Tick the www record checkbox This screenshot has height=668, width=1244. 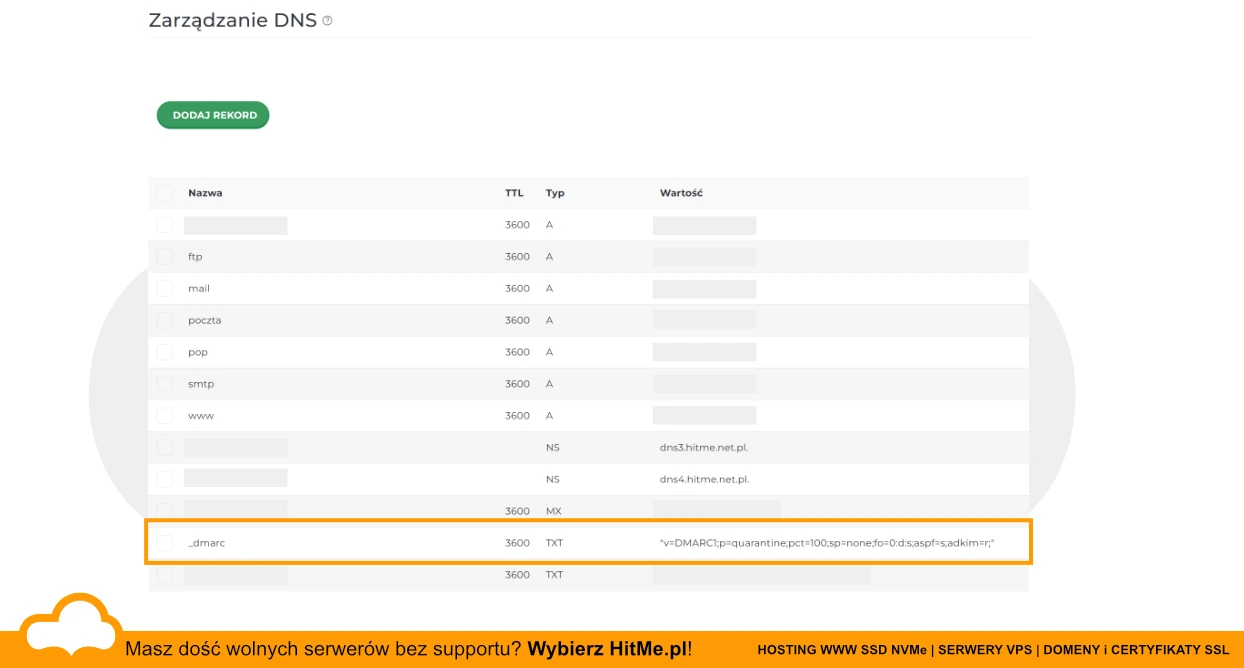point(164,415)
